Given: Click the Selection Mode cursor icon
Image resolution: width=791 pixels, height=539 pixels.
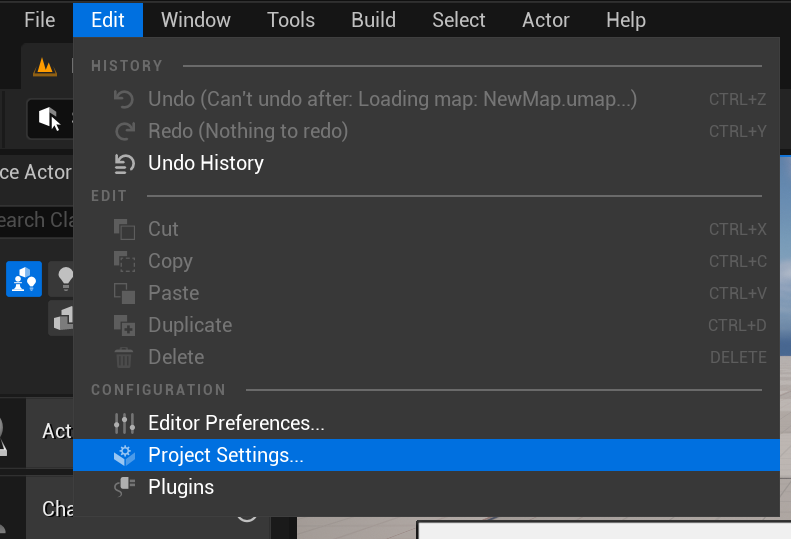Looking at the screenshot, I should click(49, 119).
